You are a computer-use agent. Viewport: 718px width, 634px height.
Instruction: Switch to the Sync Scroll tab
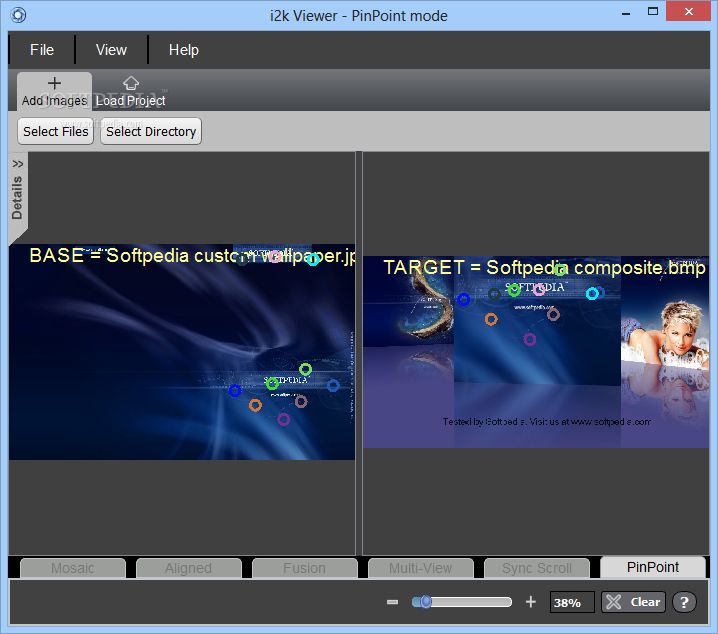[537, 568]
